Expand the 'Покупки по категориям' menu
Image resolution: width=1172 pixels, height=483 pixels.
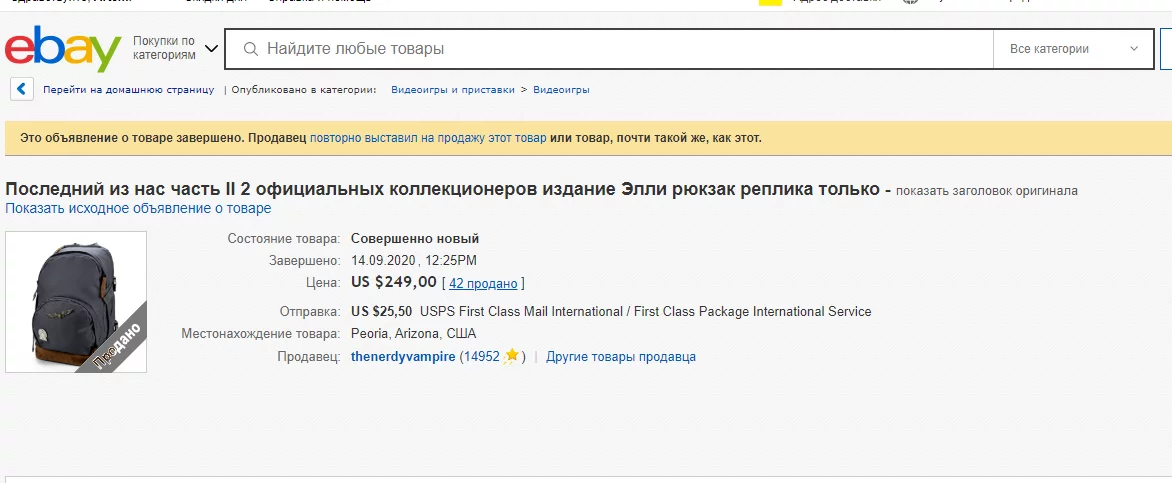coord(164,48)
